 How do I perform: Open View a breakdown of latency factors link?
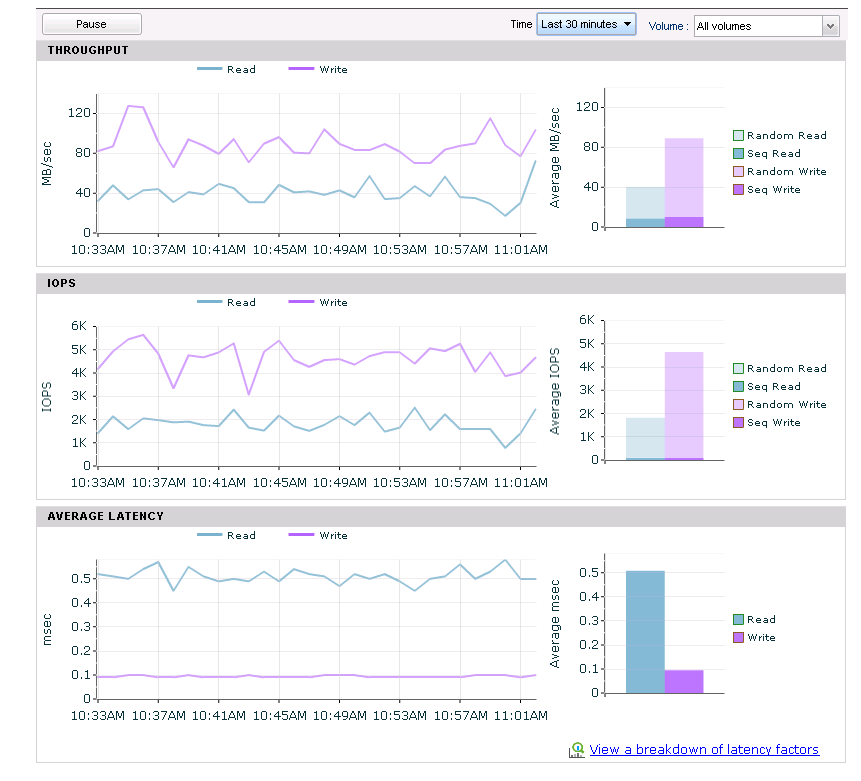[x=704, y=749]
